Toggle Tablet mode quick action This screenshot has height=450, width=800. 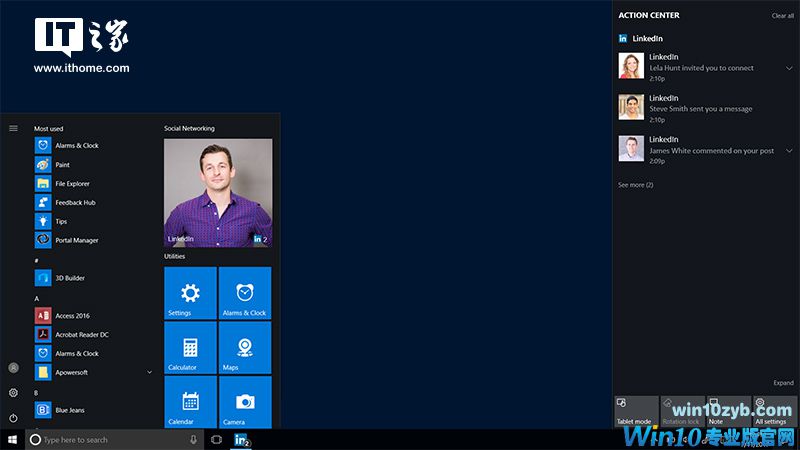[x=634, y=412]
